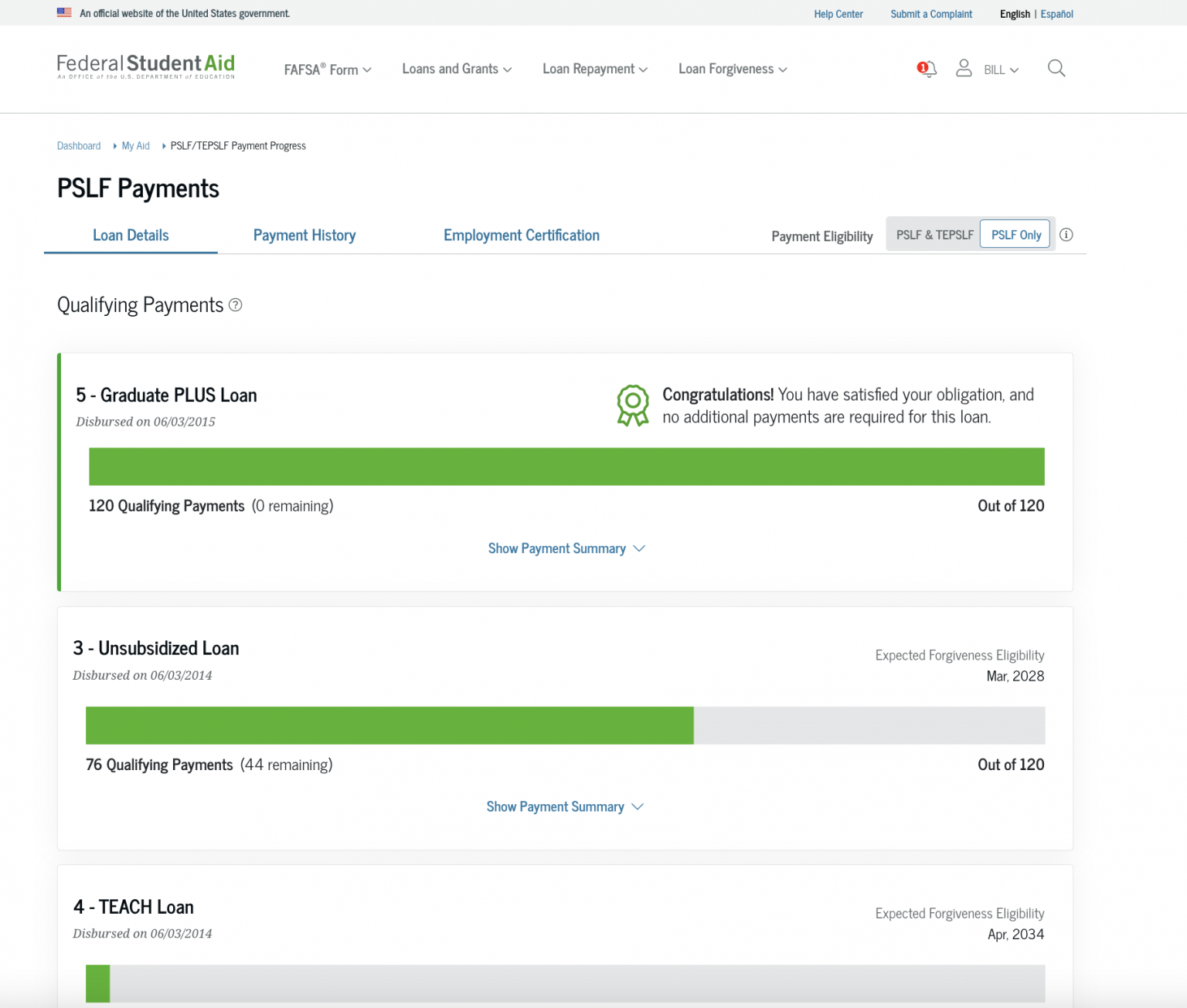Click the US flag icon in the banner
The width and height of the screenshot is (1187, 1008).
coord(64,12)
